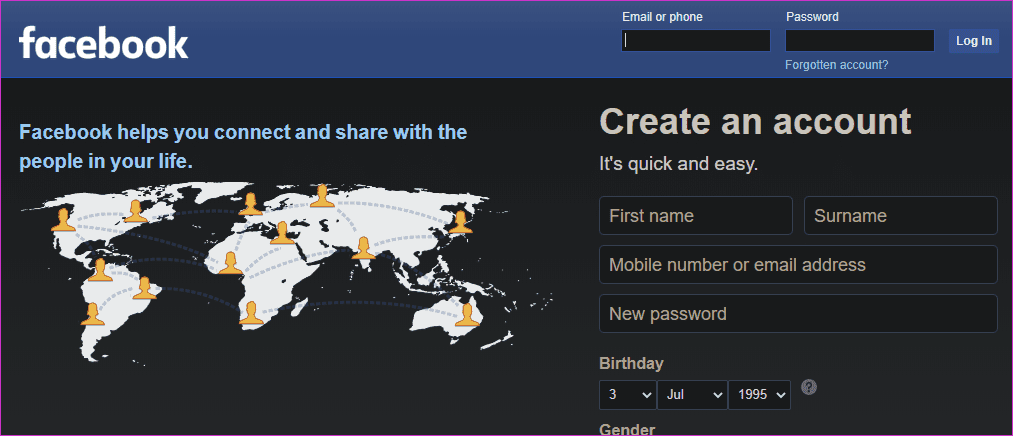The height and width of the screenshot is (436, 1013).
Task: Open the birthday month dropdown showing Jul
Action: click(692, 395)
